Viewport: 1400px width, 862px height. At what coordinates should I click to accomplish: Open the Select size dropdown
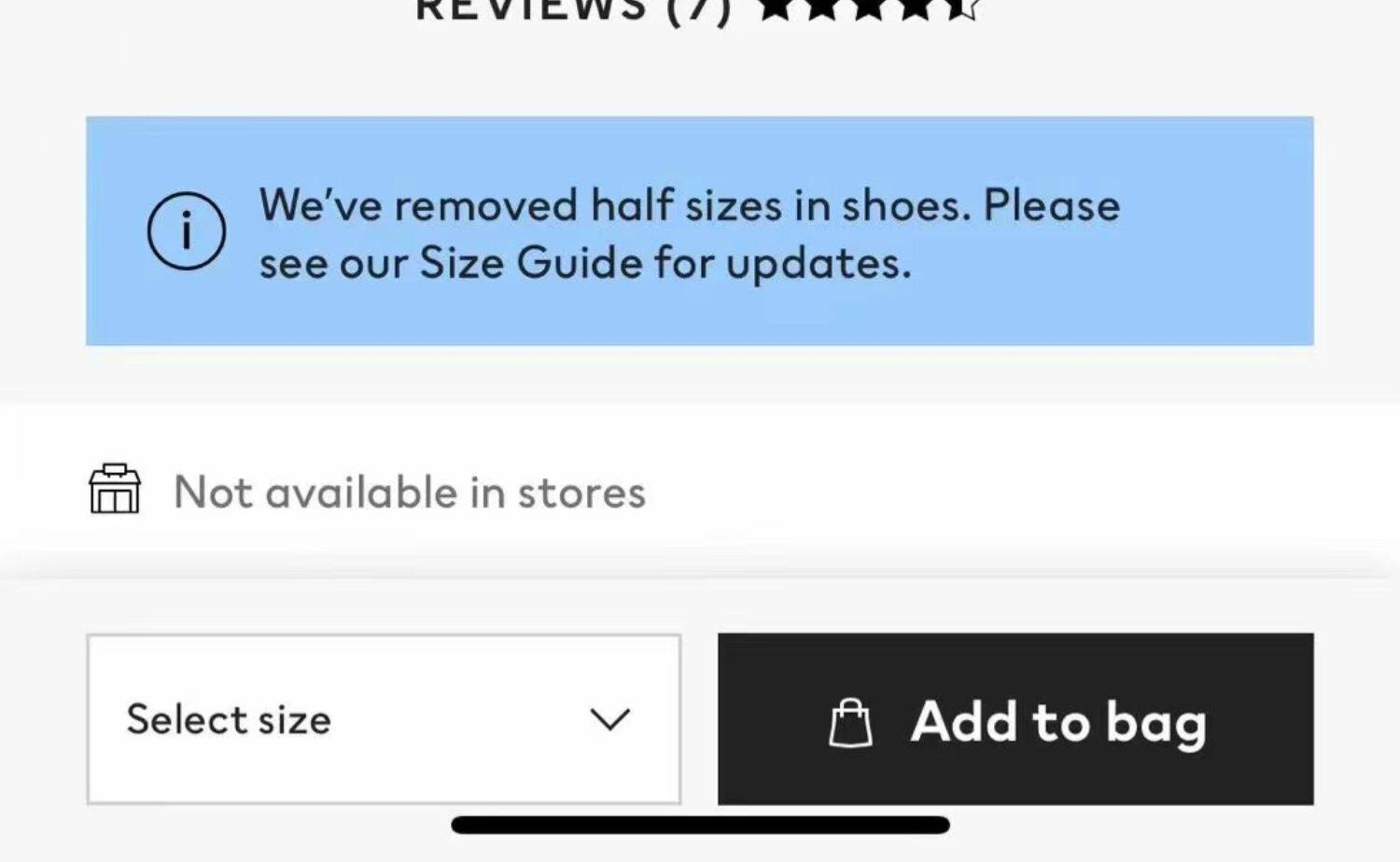tap(384, 719)
